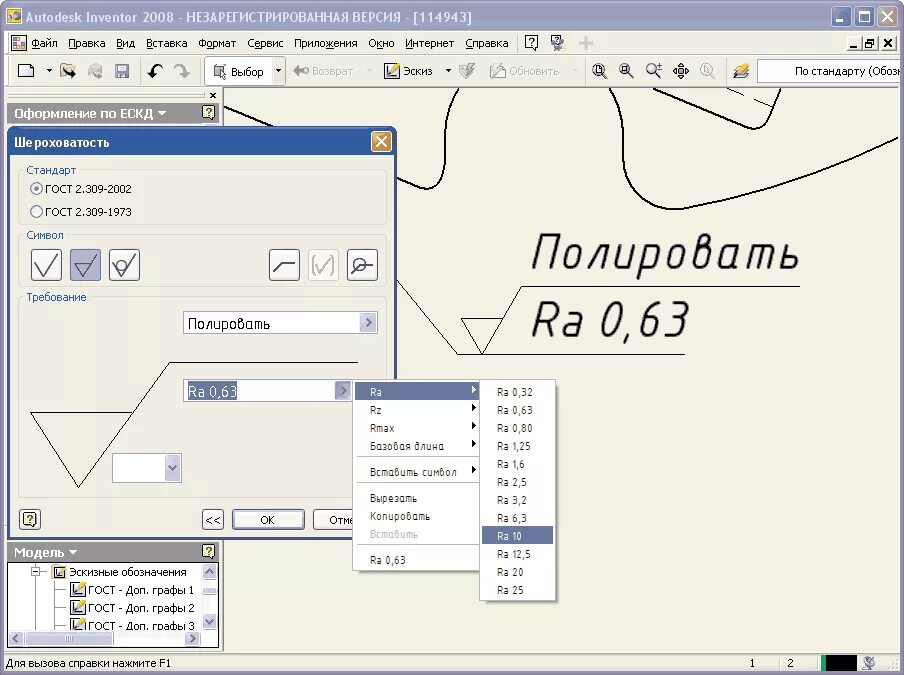The width and height of the screenshot is (904, 675).
Task: Click the help icon in Шероховатость dialog
Action: point(29,519)
